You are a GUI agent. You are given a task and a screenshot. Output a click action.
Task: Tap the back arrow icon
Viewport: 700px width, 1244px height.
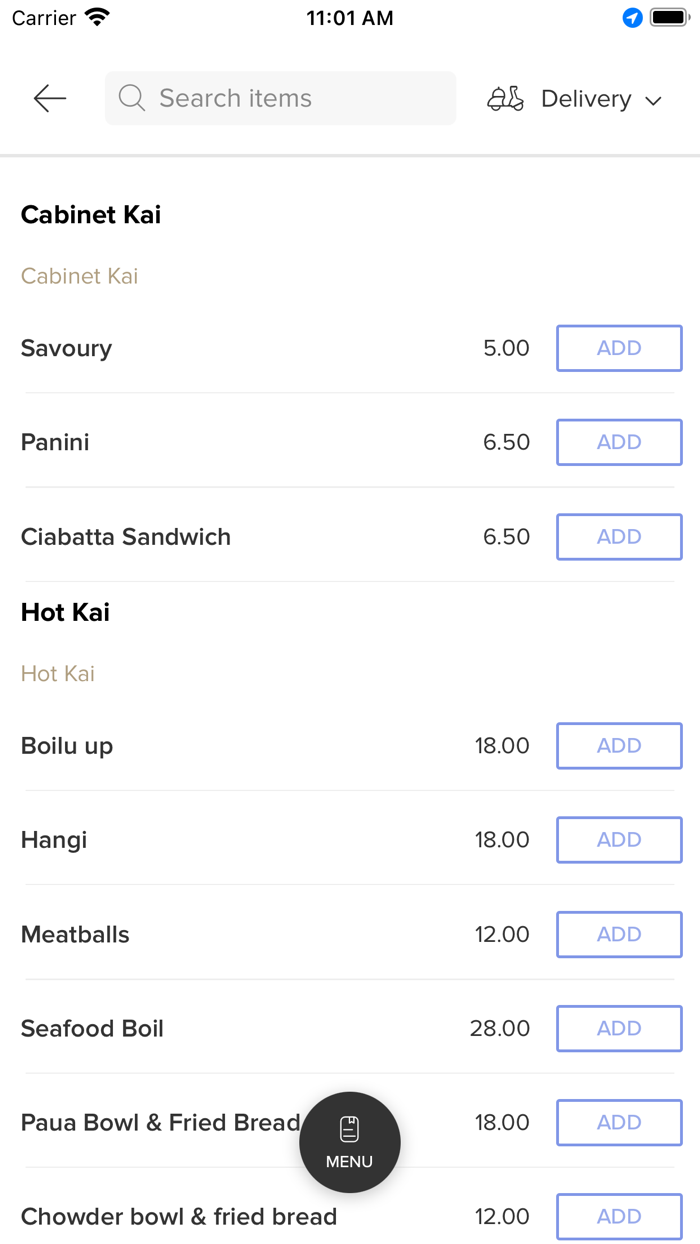(49, 98)
